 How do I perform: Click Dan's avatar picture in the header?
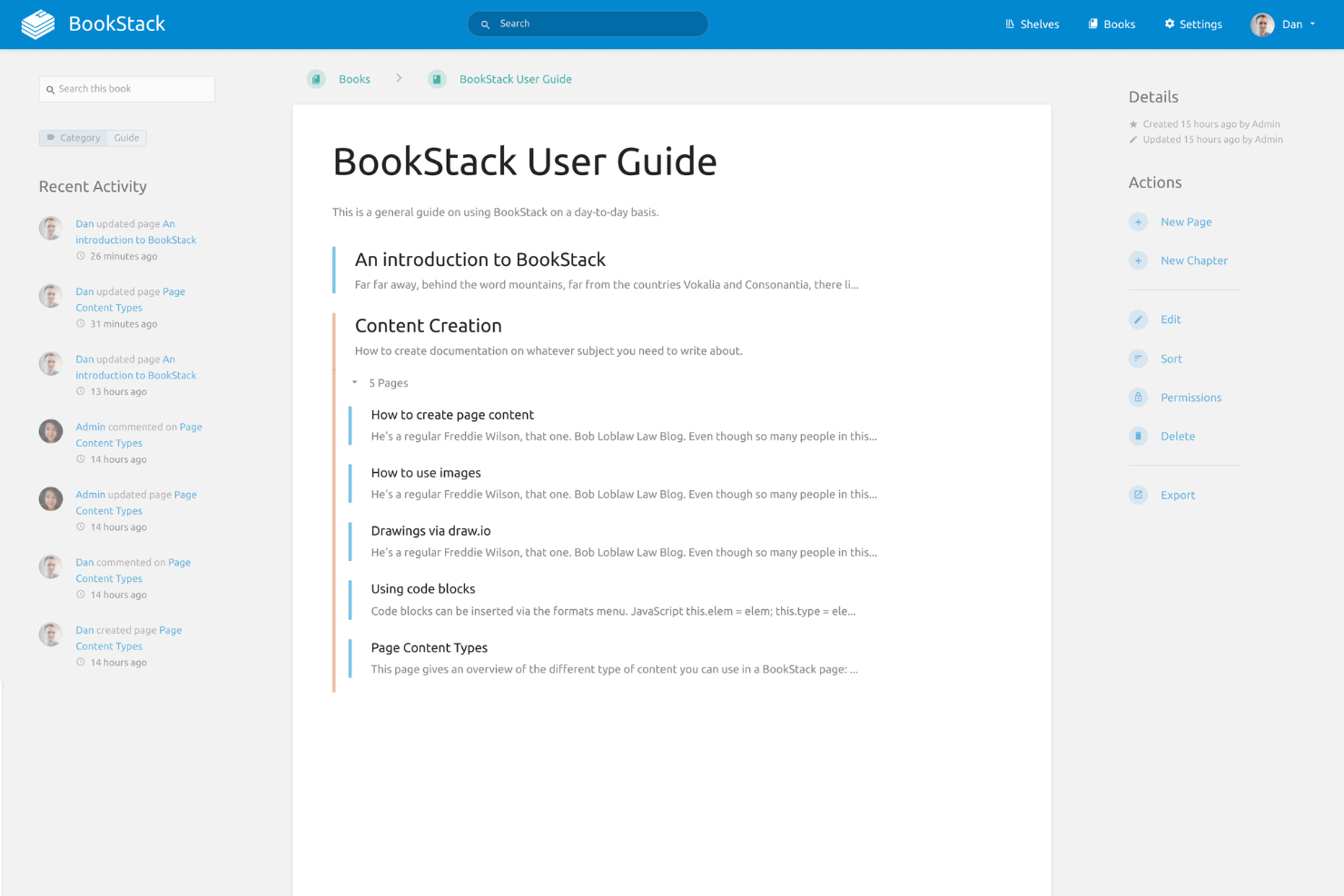click(1261, 25)
